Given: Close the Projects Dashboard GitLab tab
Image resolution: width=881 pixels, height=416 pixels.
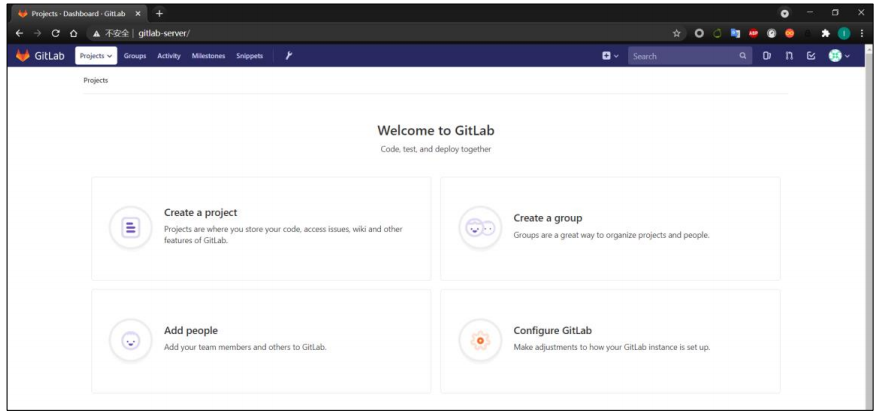Looking at the screenshot, I should coord(138,13).
